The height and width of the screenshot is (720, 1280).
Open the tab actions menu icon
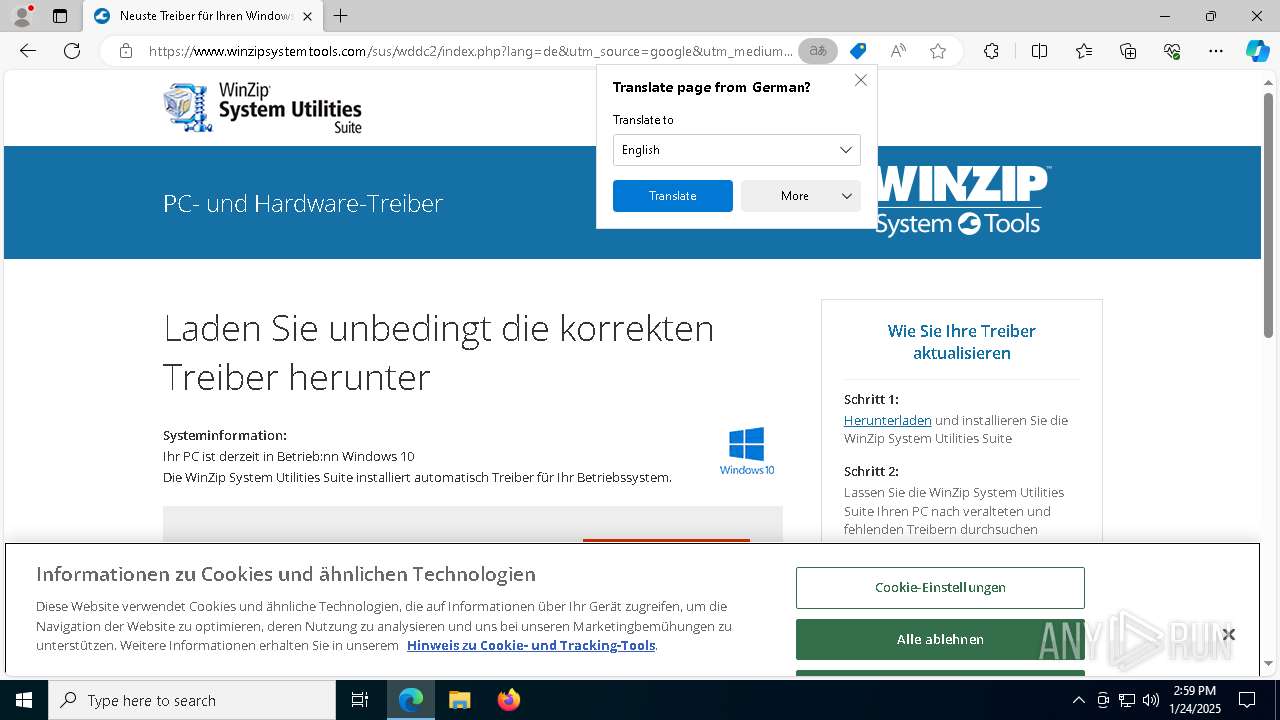pos(60,16)
